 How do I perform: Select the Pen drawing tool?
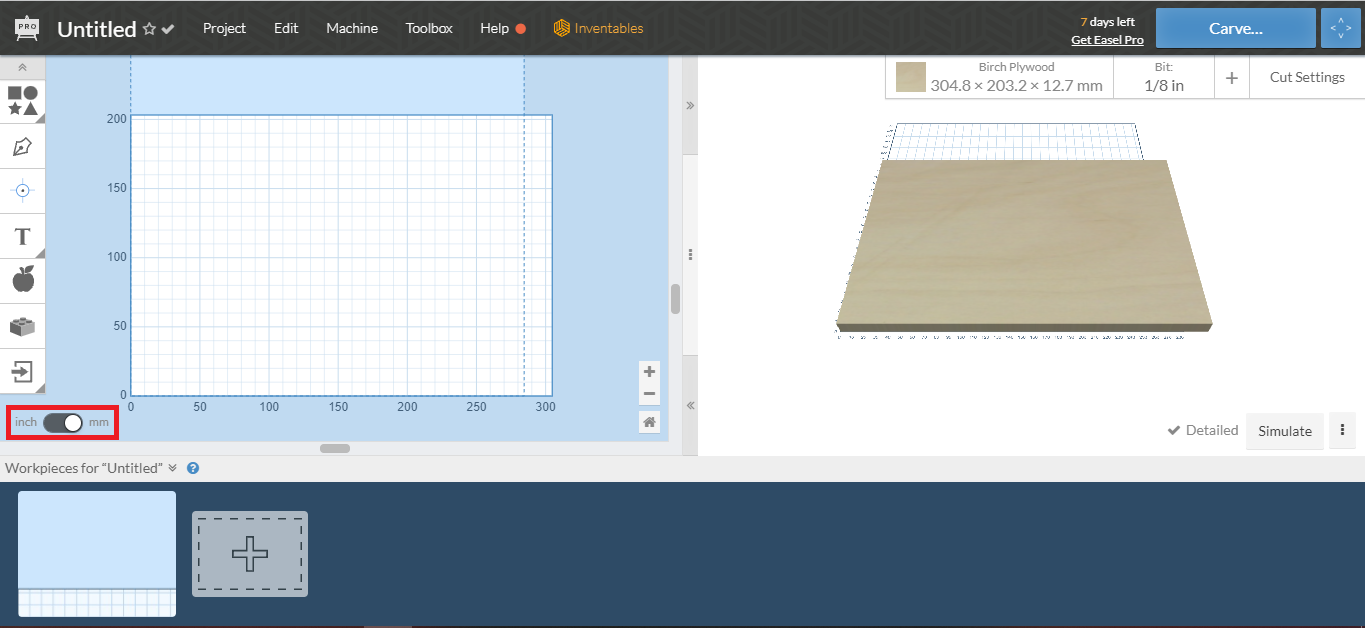(x=23, y=146)
